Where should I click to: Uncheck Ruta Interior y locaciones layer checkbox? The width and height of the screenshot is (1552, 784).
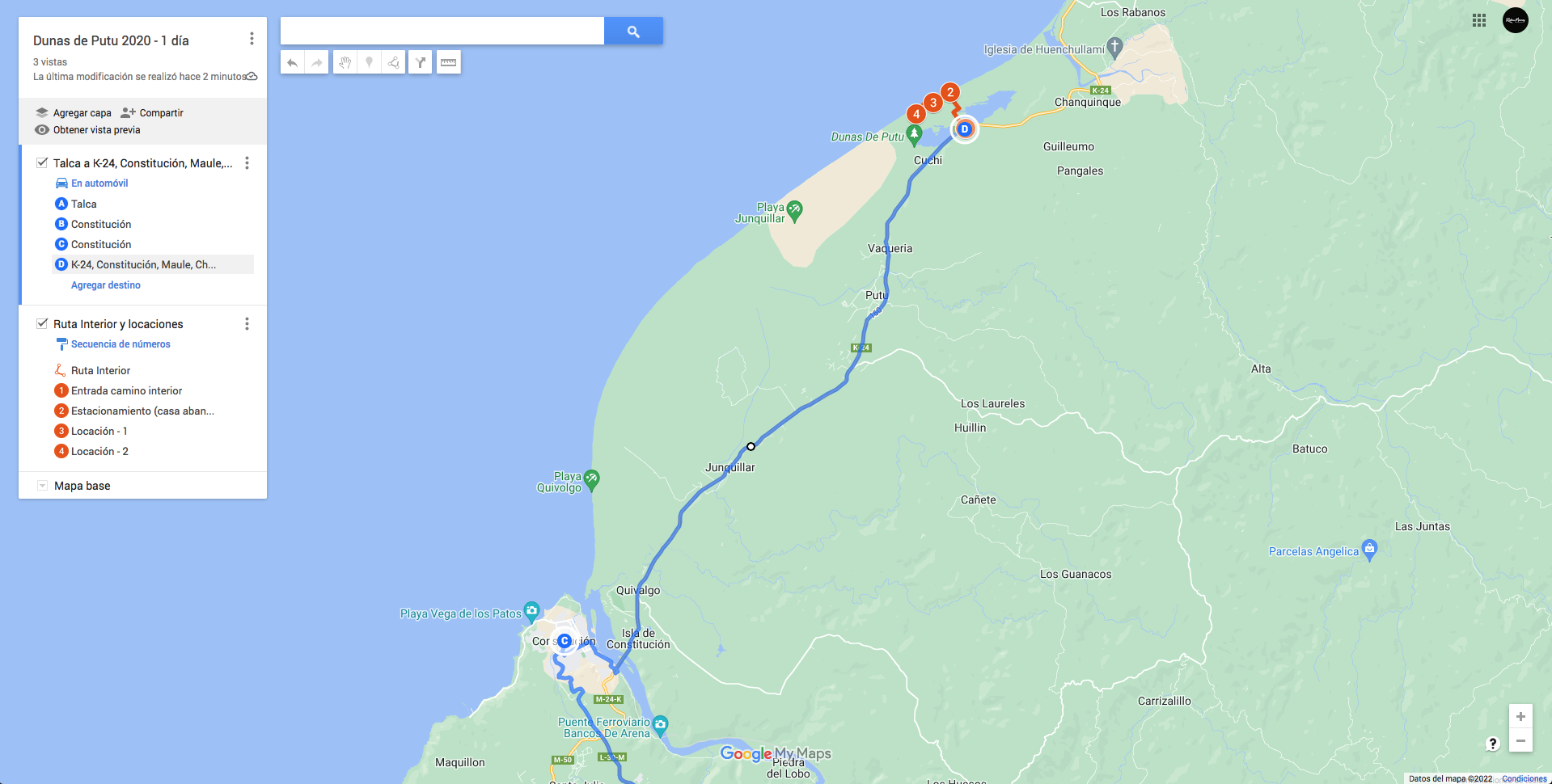[42, 323]
